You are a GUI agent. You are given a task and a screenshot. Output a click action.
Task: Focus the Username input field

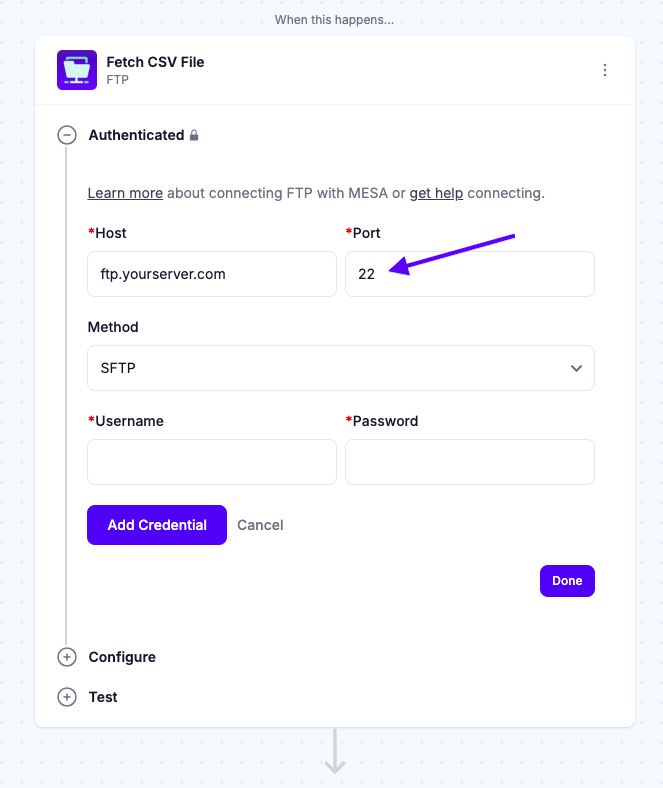click(212, 462)
